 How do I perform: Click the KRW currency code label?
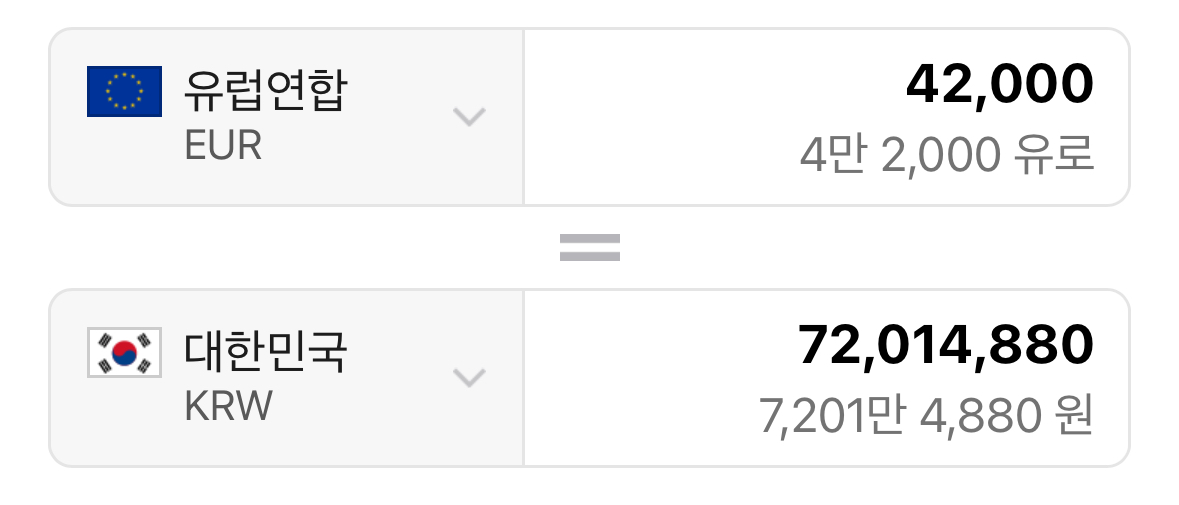[228, 407]
